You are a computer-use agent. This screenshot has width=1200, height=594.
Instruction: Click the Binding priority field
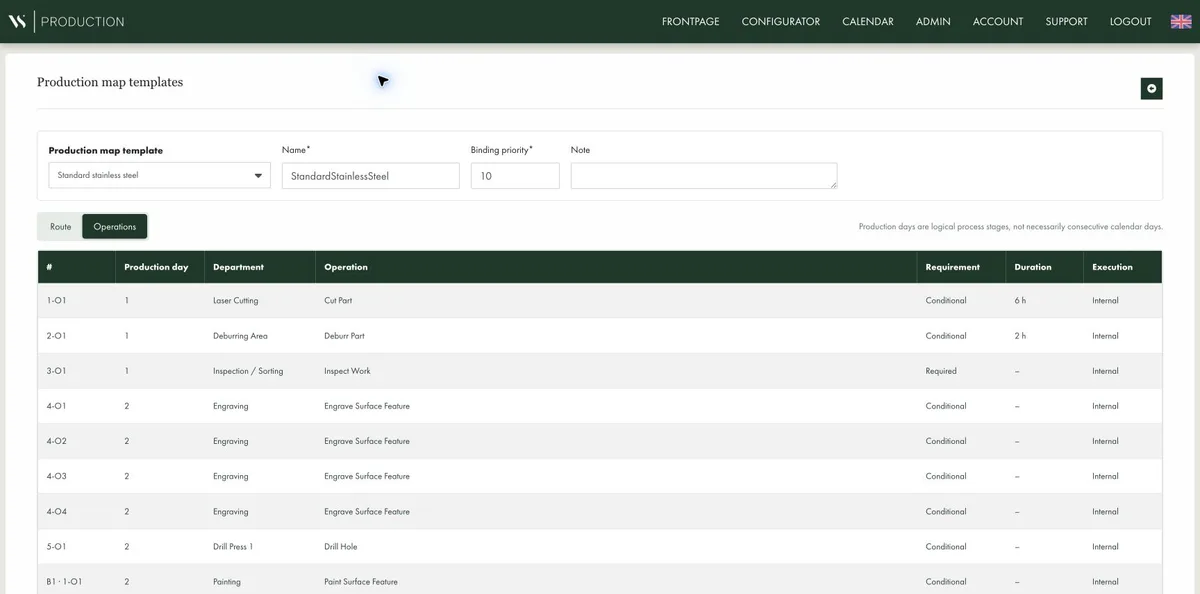point(515,175)
